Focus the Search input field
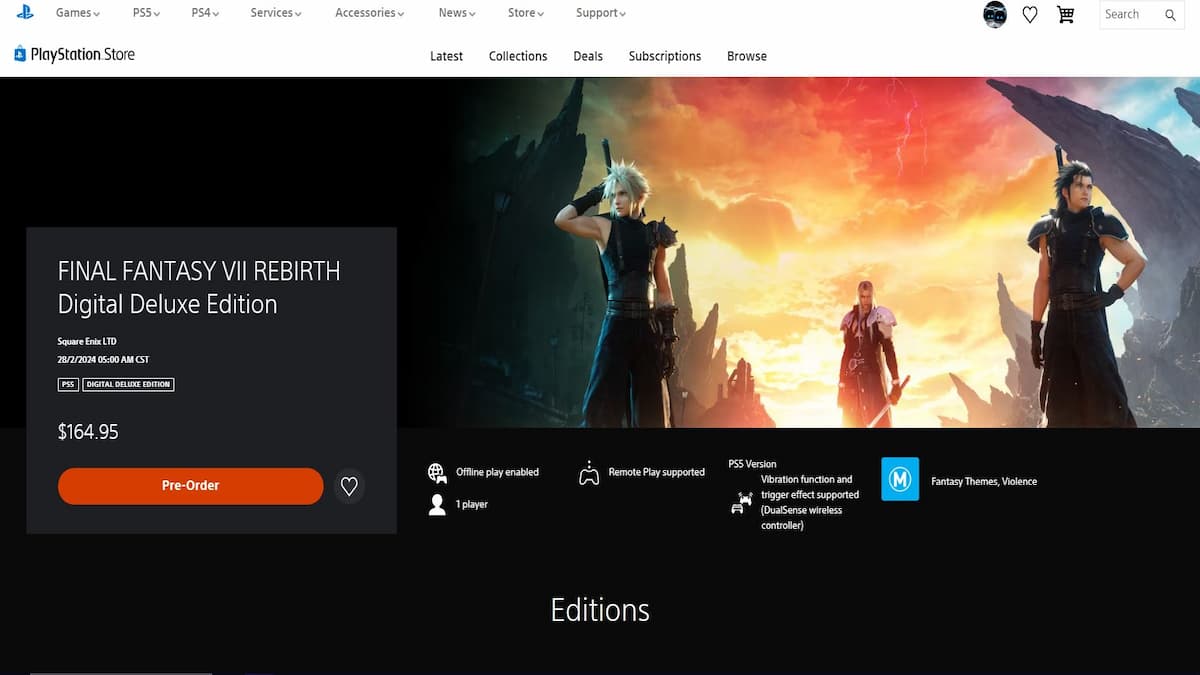 [x=1128, y=15]
